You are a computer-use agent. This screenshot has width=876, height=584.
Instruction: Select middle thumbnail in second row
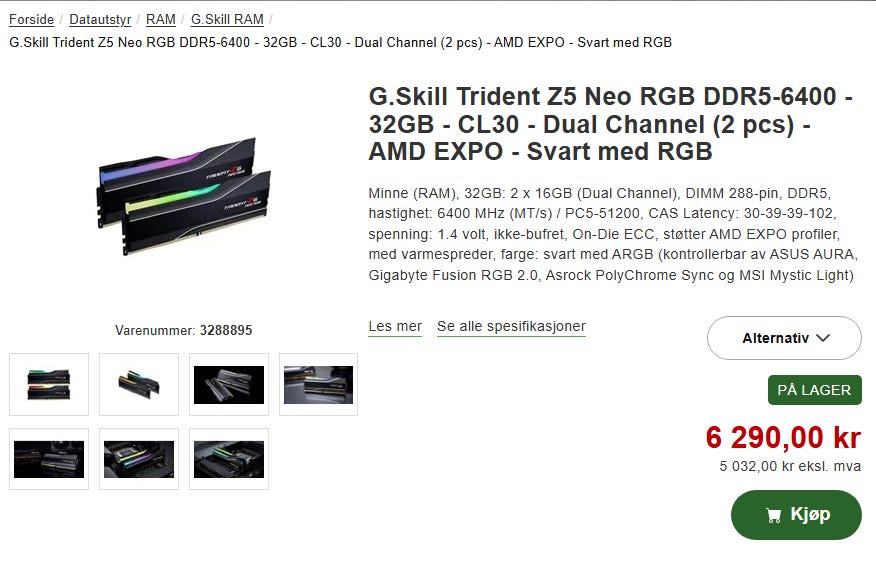click(x=139, y=459)
